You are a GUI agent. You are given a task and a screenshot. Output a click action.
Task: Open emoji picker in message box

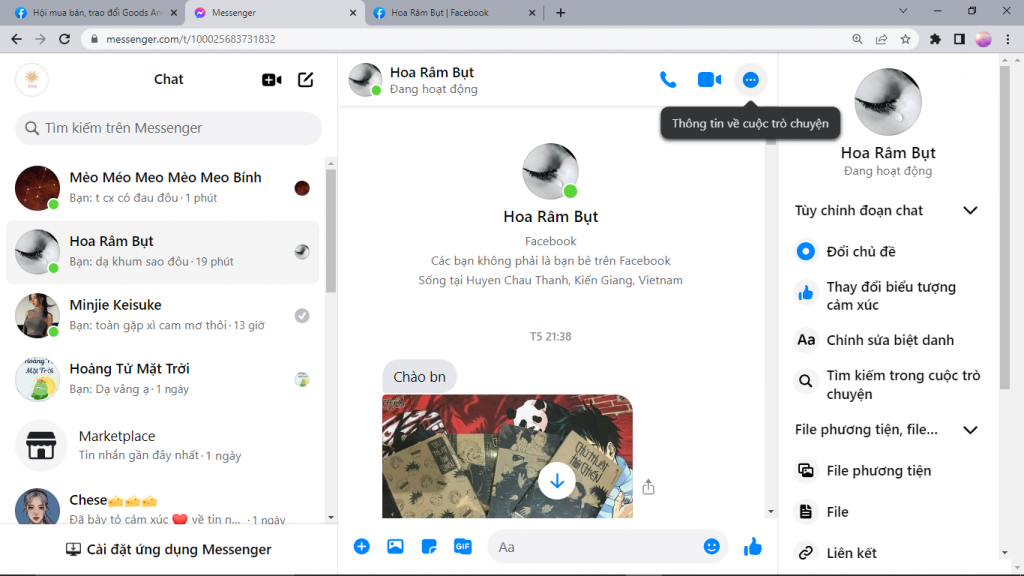(x=711, y=547)
